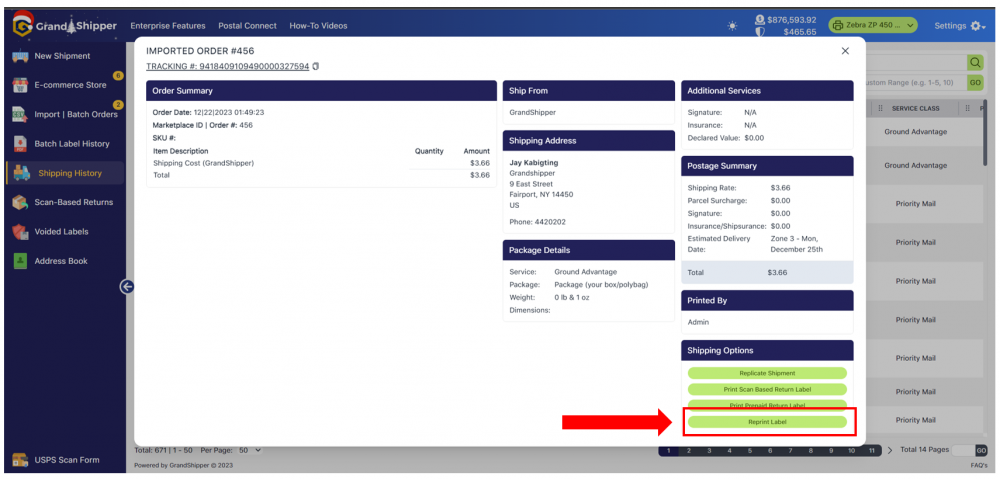The image size is (1000, 479).
Task: Open the tracking number link
Action: [228, 66]
